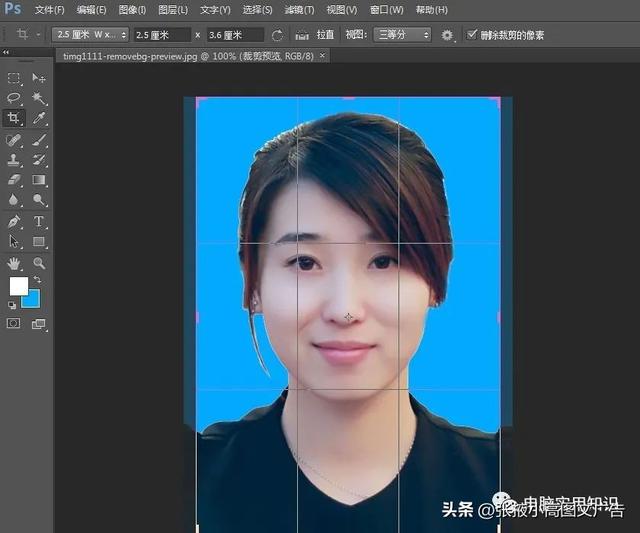Open the overlay view dropdown 三等分

[403, 35]
